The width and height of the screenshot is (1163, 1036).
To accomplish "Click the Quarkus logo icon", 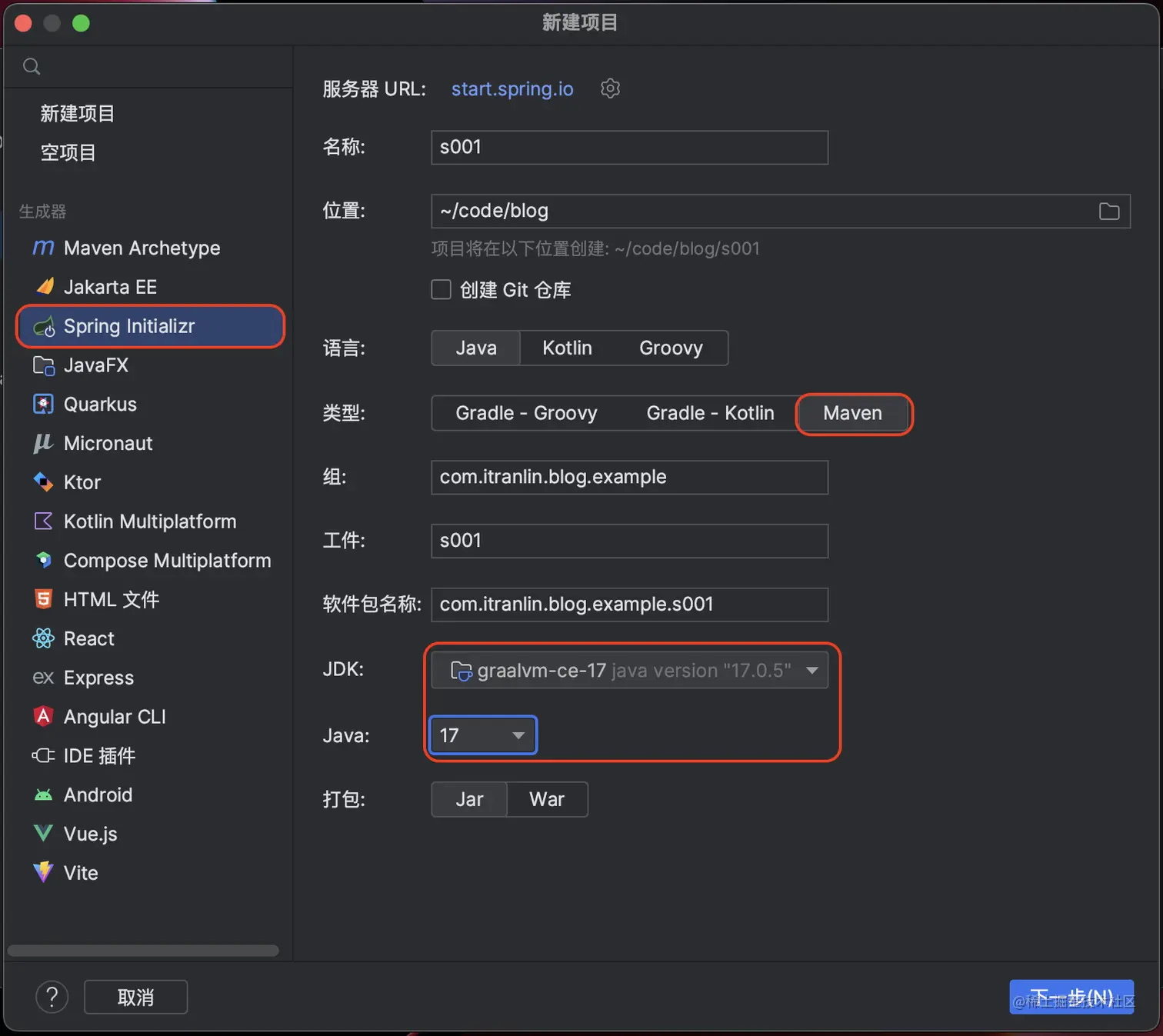I will [x=44, y=404].
